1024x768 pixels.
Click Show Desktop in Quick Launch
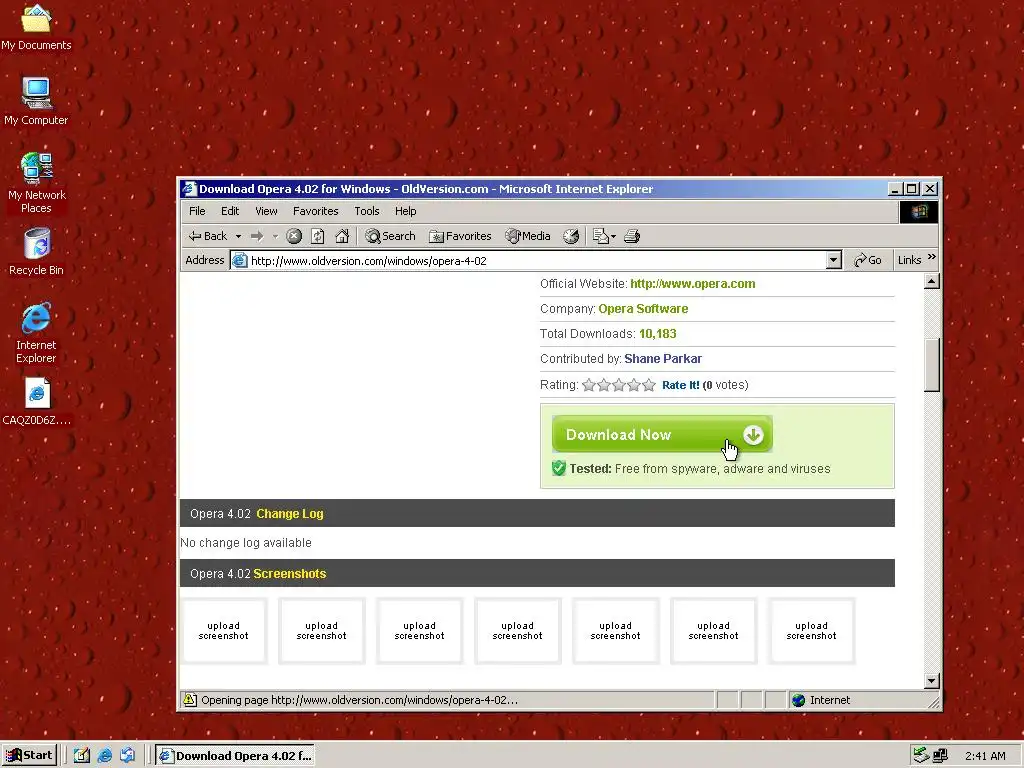[x=81, y=756]
